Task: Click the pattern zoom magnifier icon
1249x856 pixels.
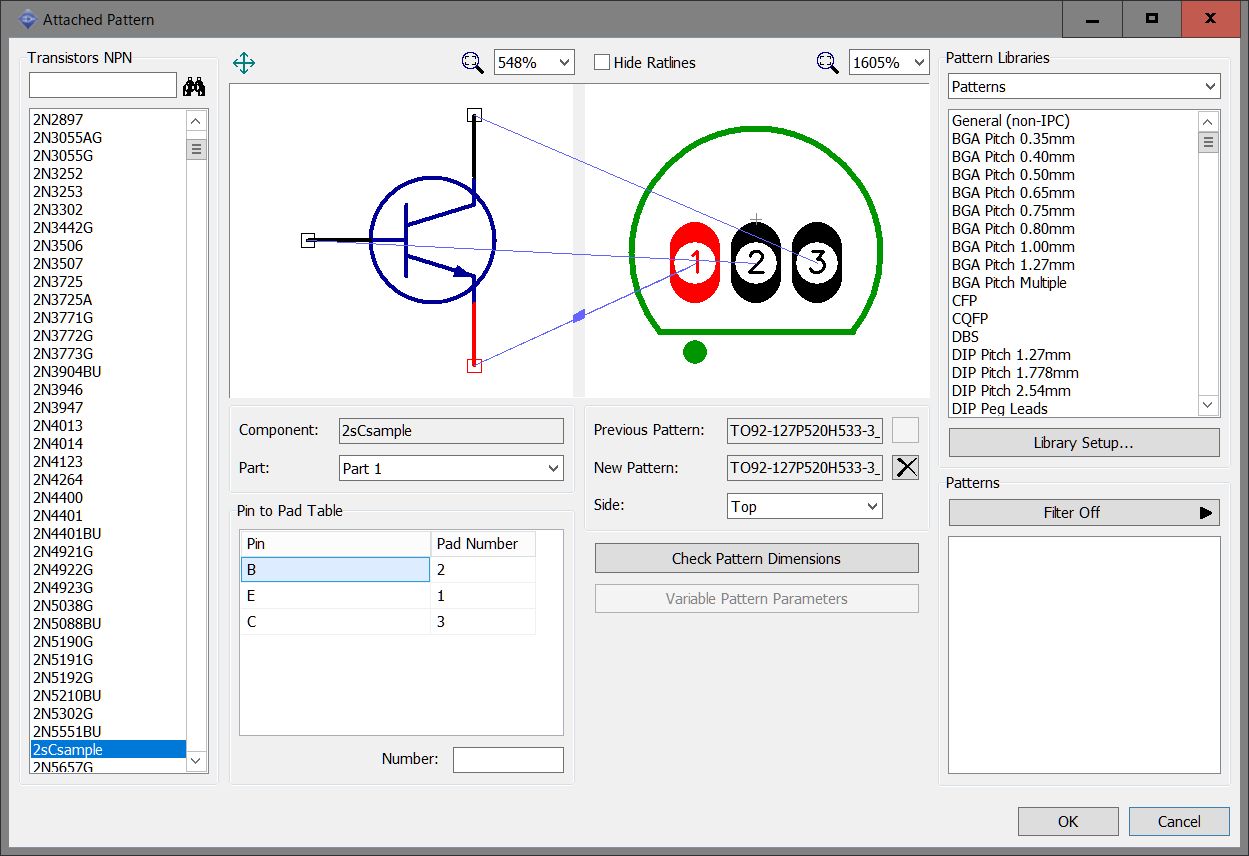Action: (x=827, y=62)
